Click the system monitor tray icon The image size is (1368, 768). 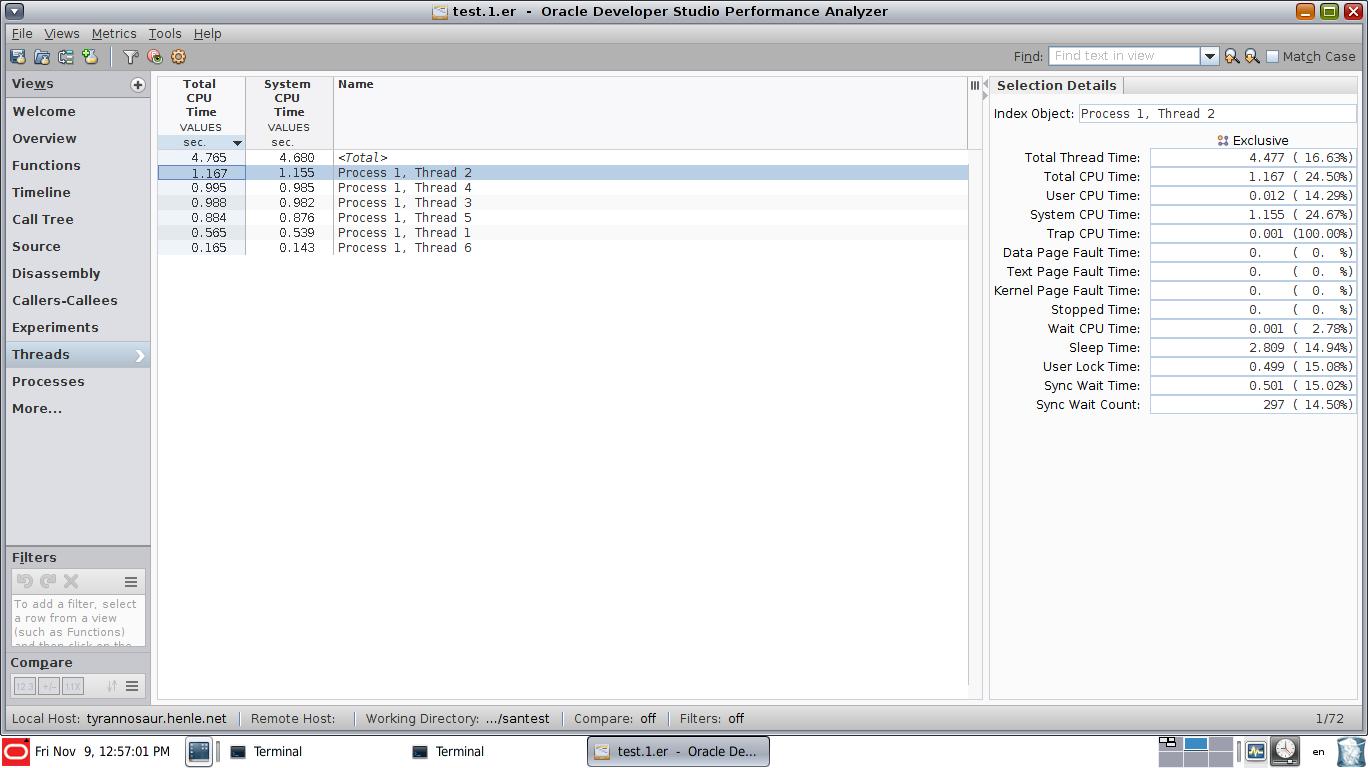[1256, 751]
